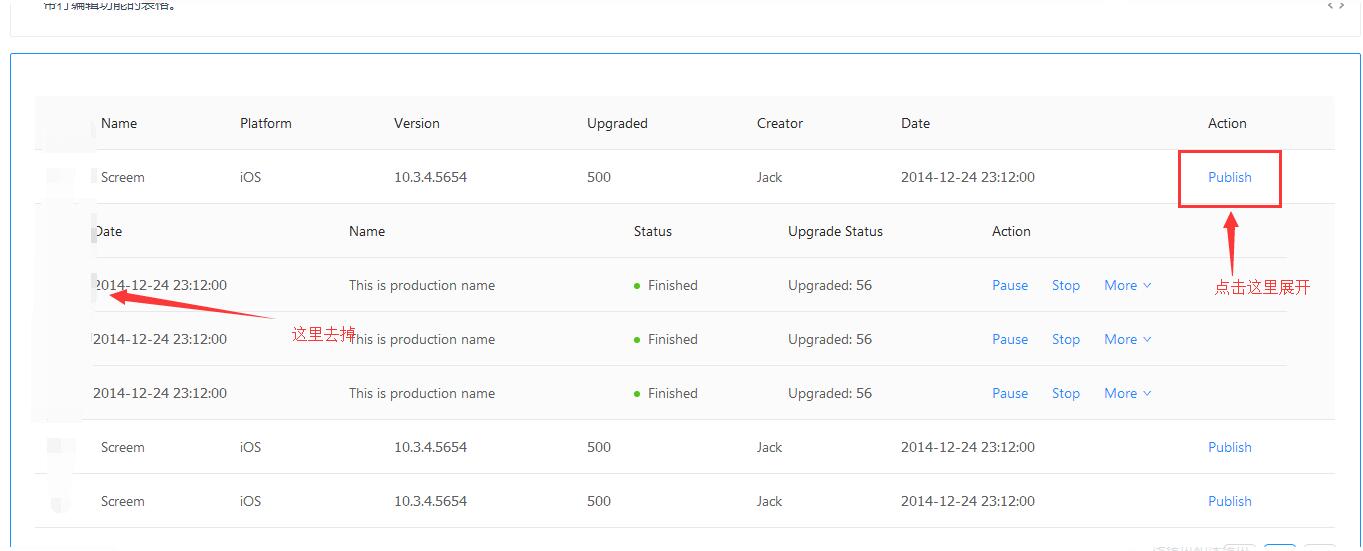Expand the More menu in second nested row
The image size is (1363, 551).
tap(1127, 339)
